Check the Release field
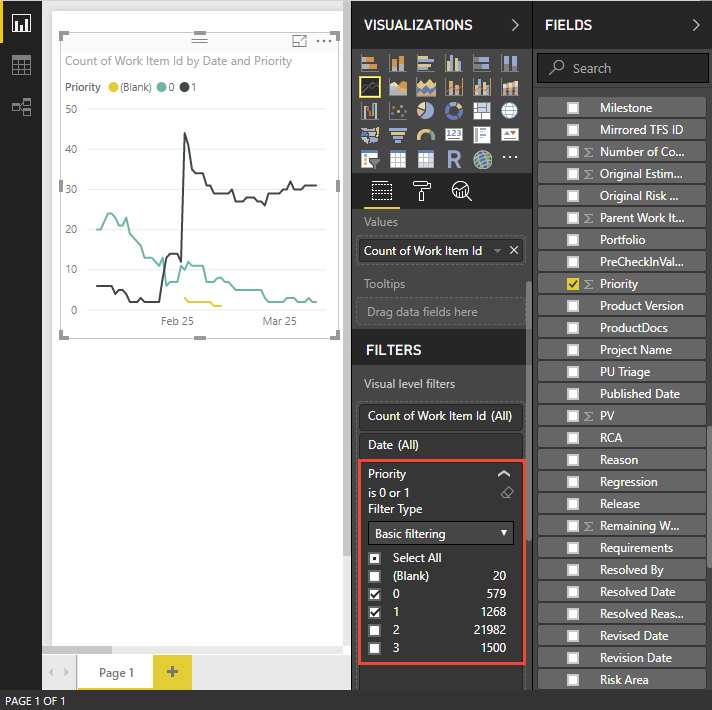The image size is (712, 710). coord(573,504)
